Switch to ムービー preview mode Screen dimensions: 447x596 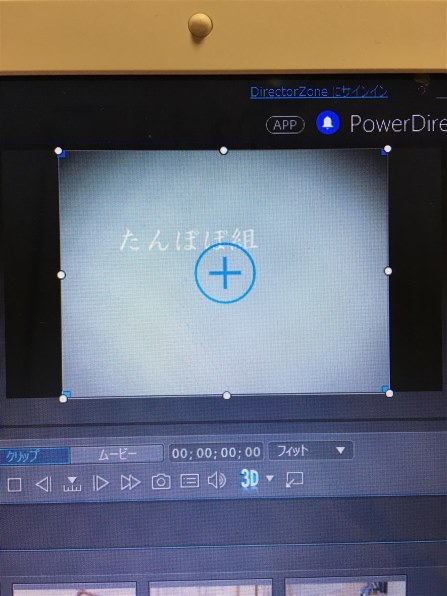point(117,454)
